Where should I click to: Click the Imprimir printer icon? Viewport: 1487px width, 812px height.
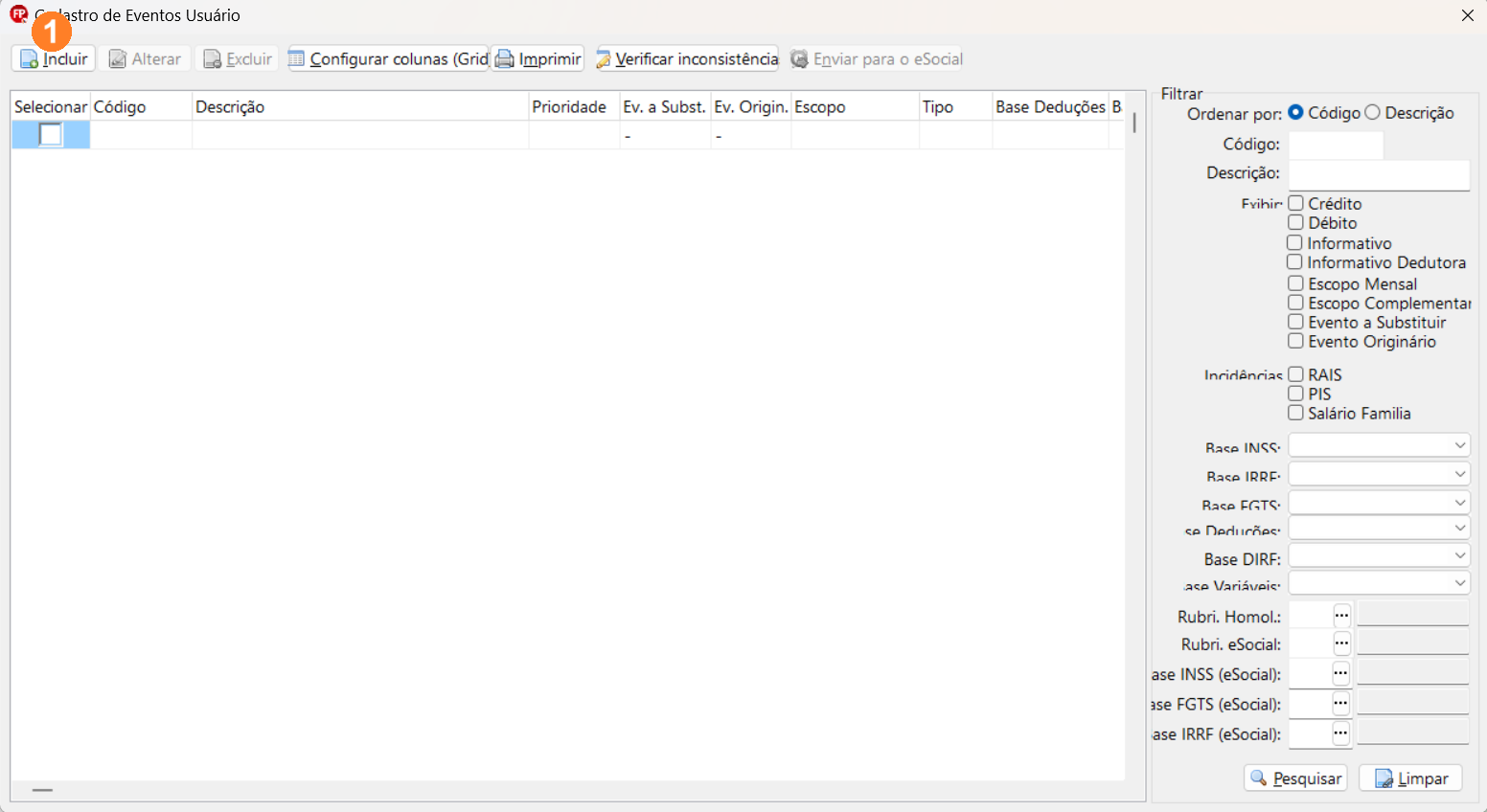504,59
